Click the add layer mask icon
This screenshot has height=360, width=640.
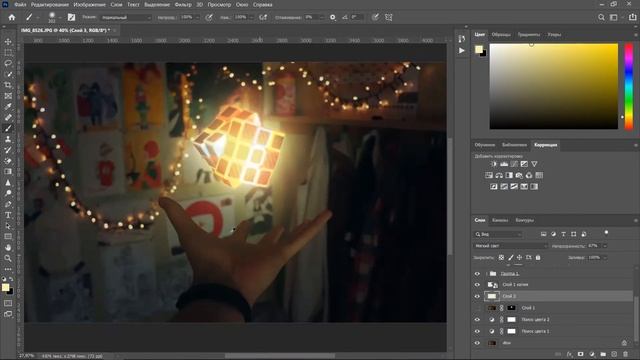(580, 354)
